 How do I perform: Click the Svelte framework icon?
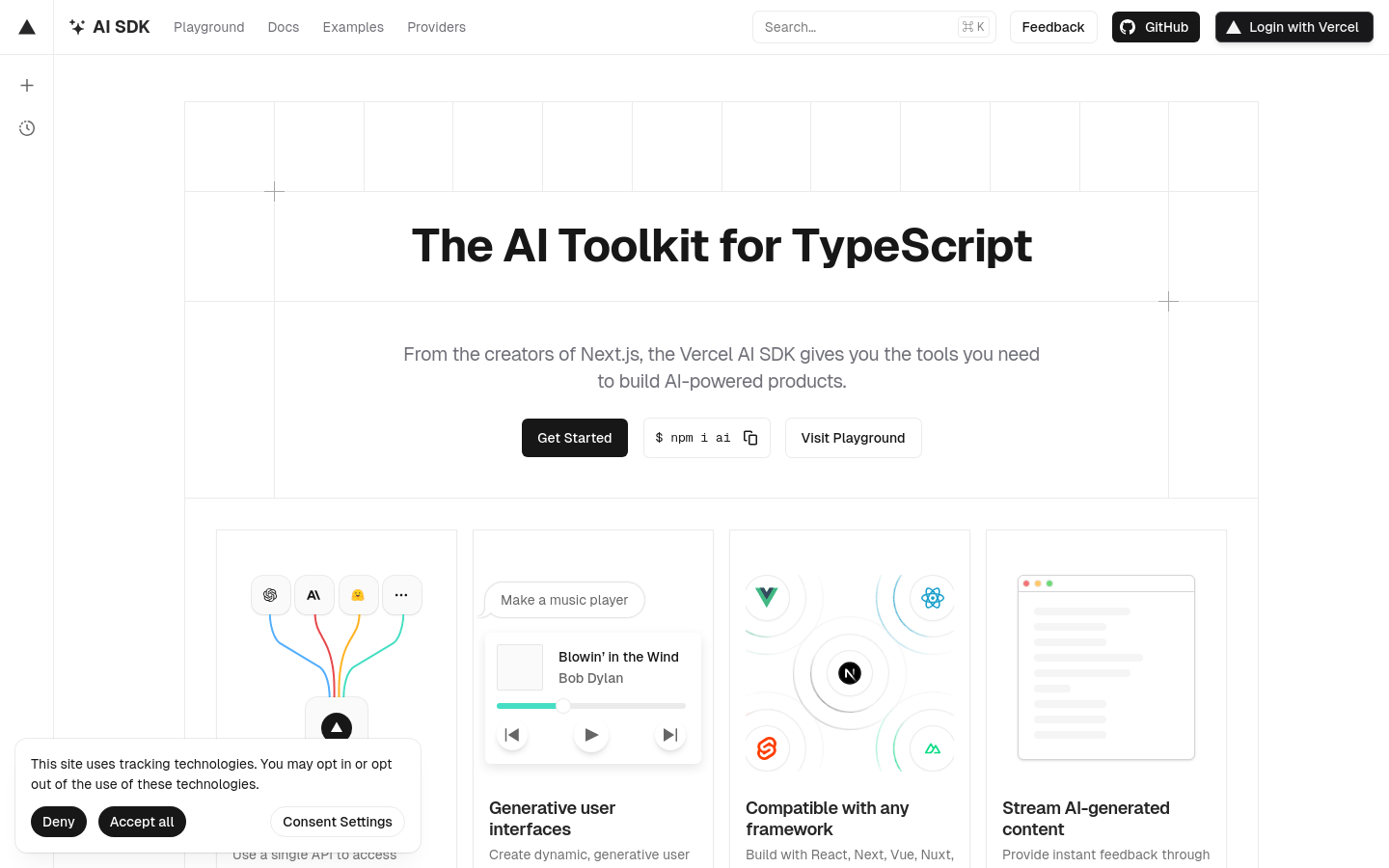pos(767,748)
